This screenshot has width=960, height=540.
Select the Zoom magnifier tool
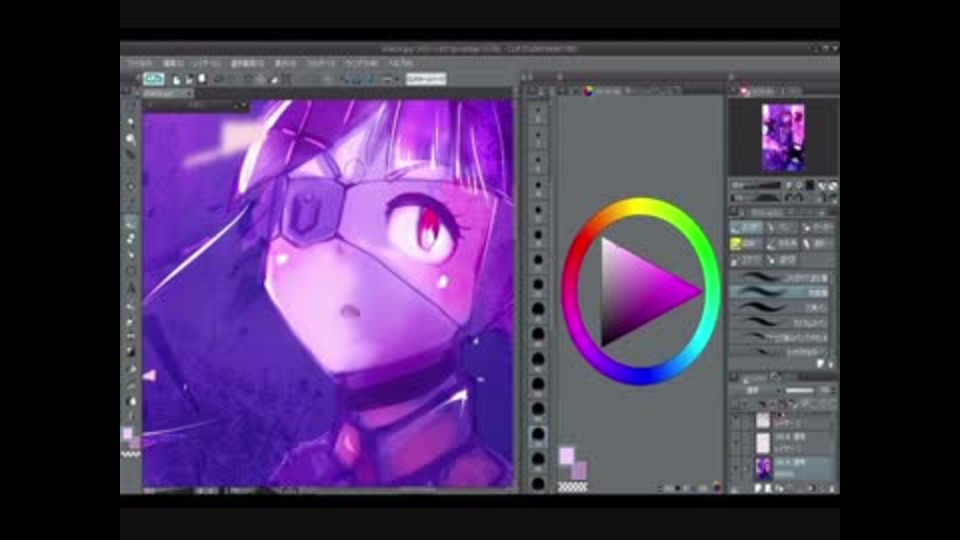130,140
